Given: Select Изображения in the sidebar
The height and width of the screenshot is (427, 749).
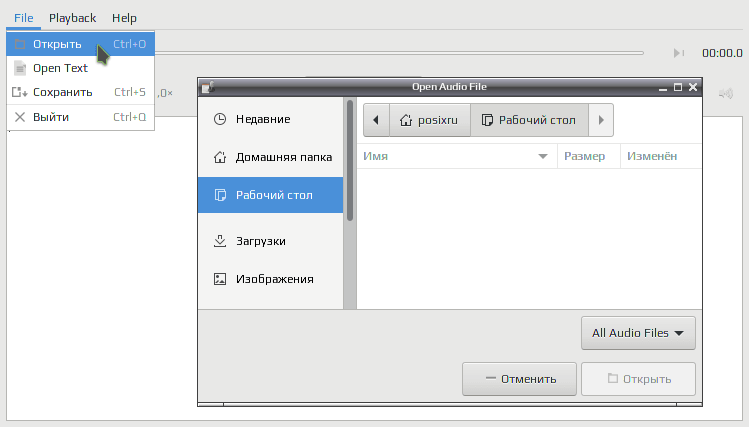Looking at the screenshot, I should 270,279.
